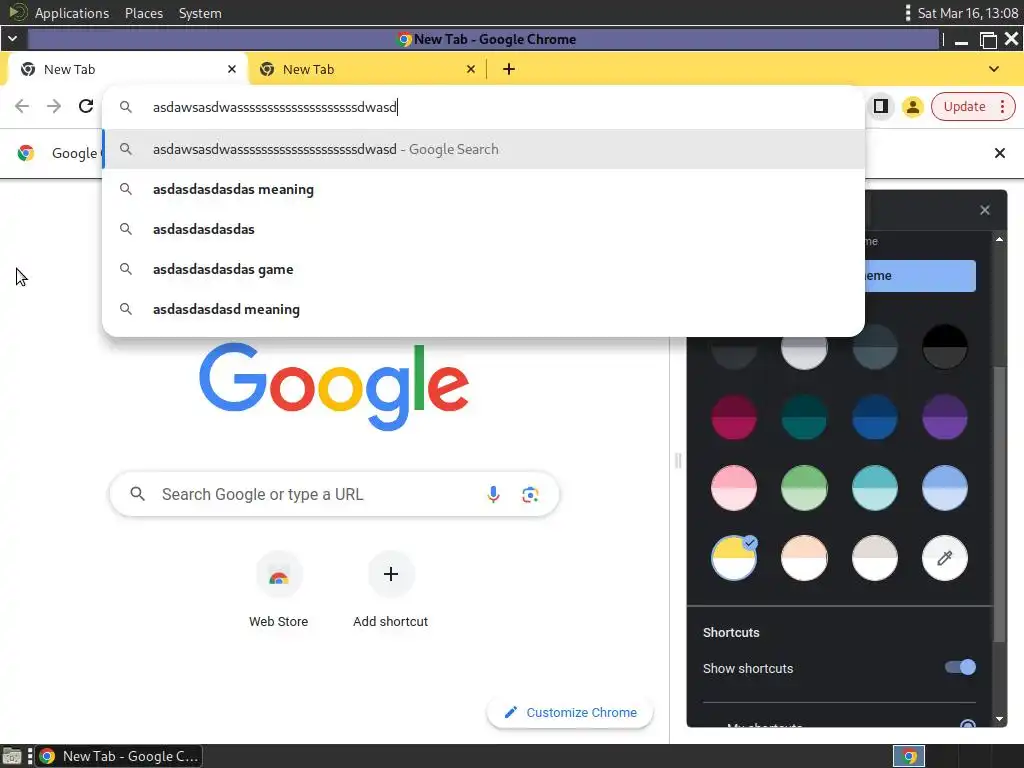
Task: Click the Google search box
Action: coord(334,494)
